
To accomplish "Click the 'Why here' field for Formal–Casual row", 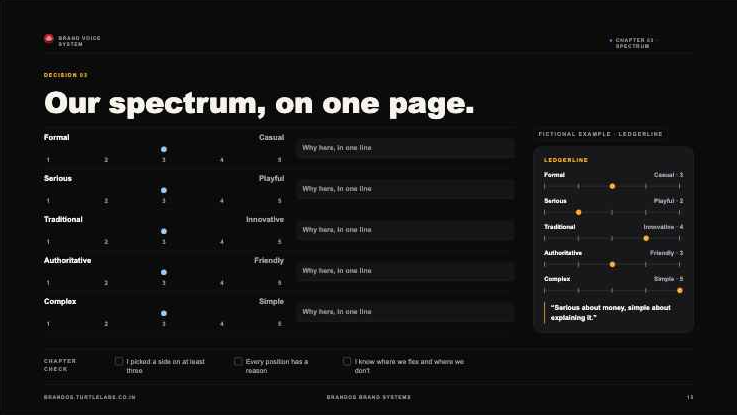I will click(x=405, y=148).
